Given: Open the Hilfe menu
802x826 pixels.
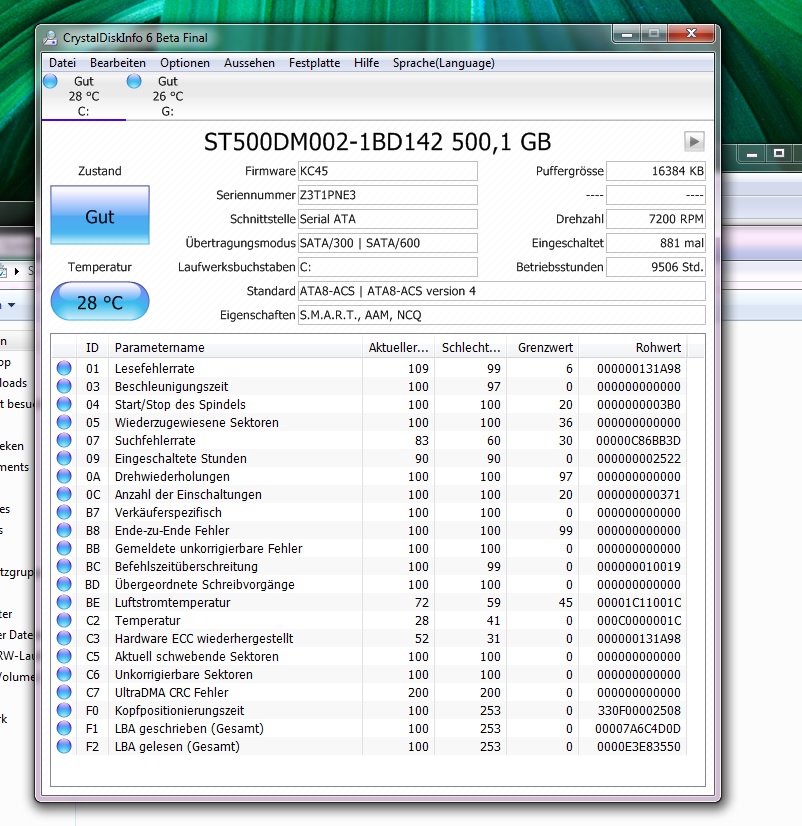Looking at the screenshot, I should pos(366,63).
